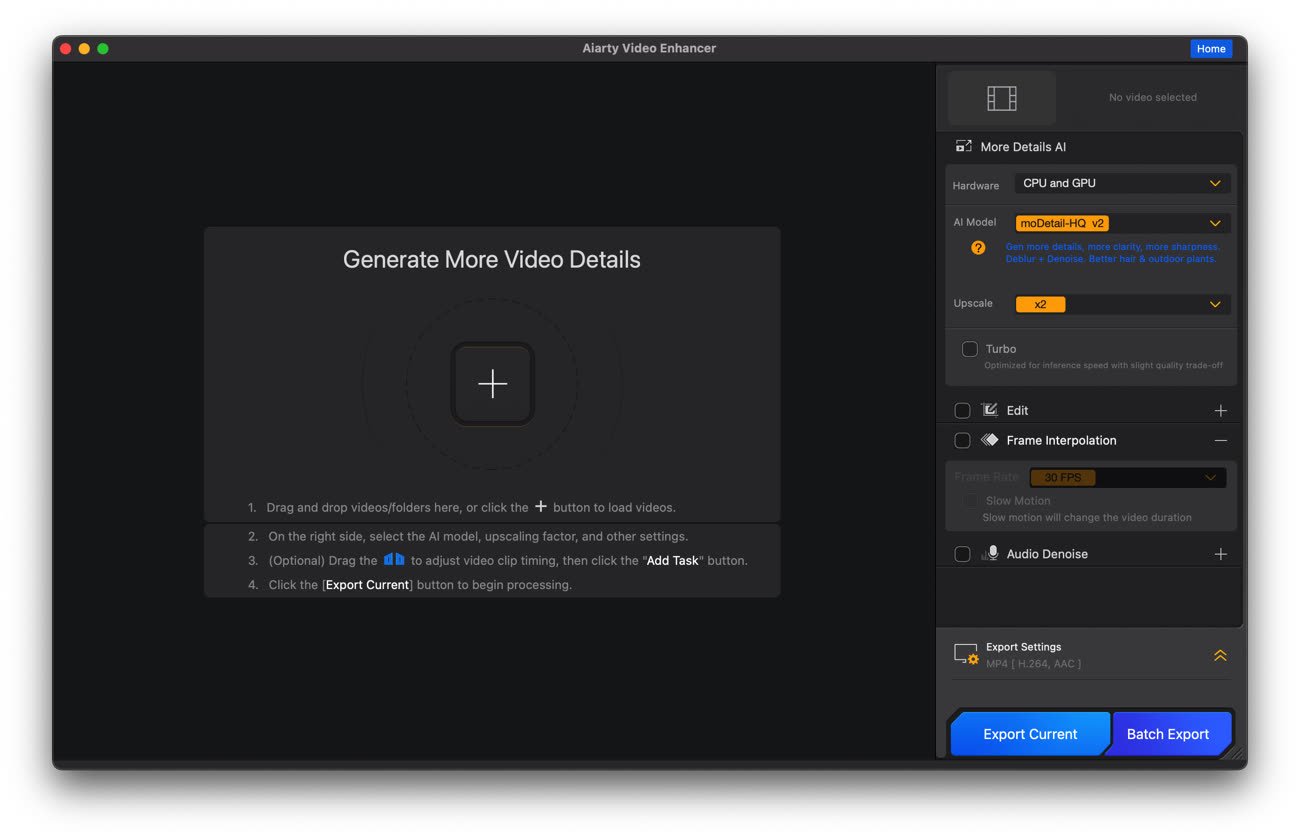Image resolution: width=1300 pixels, height=839 pixels.
Task: Enable the Audio Denoise checkbox
Action: point(962,554)
